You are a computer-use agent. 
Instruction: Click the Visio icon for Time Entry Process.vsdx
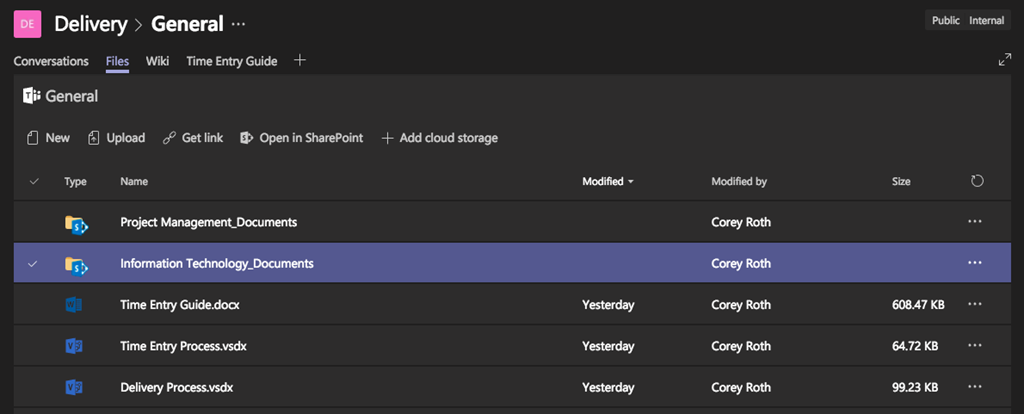(74, 345)
